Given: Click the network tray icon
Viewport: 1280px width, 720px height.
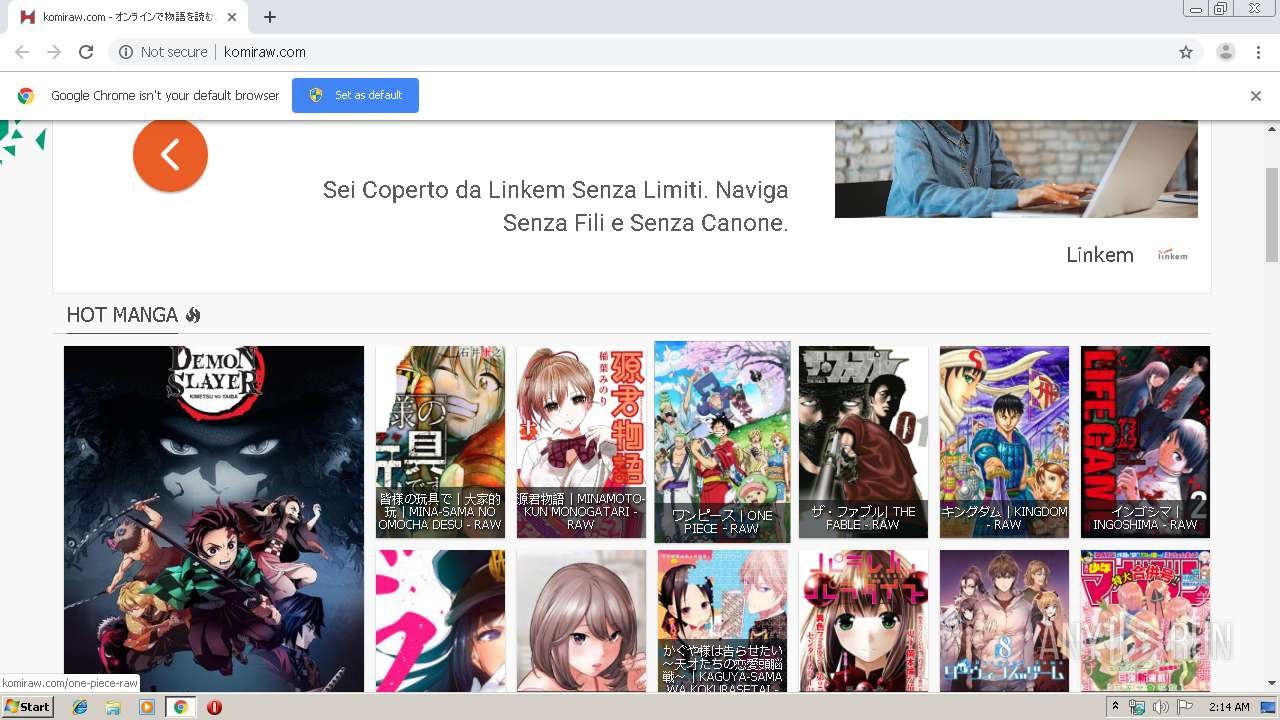Looking at the screenshot, I should tap(1137, 707).
